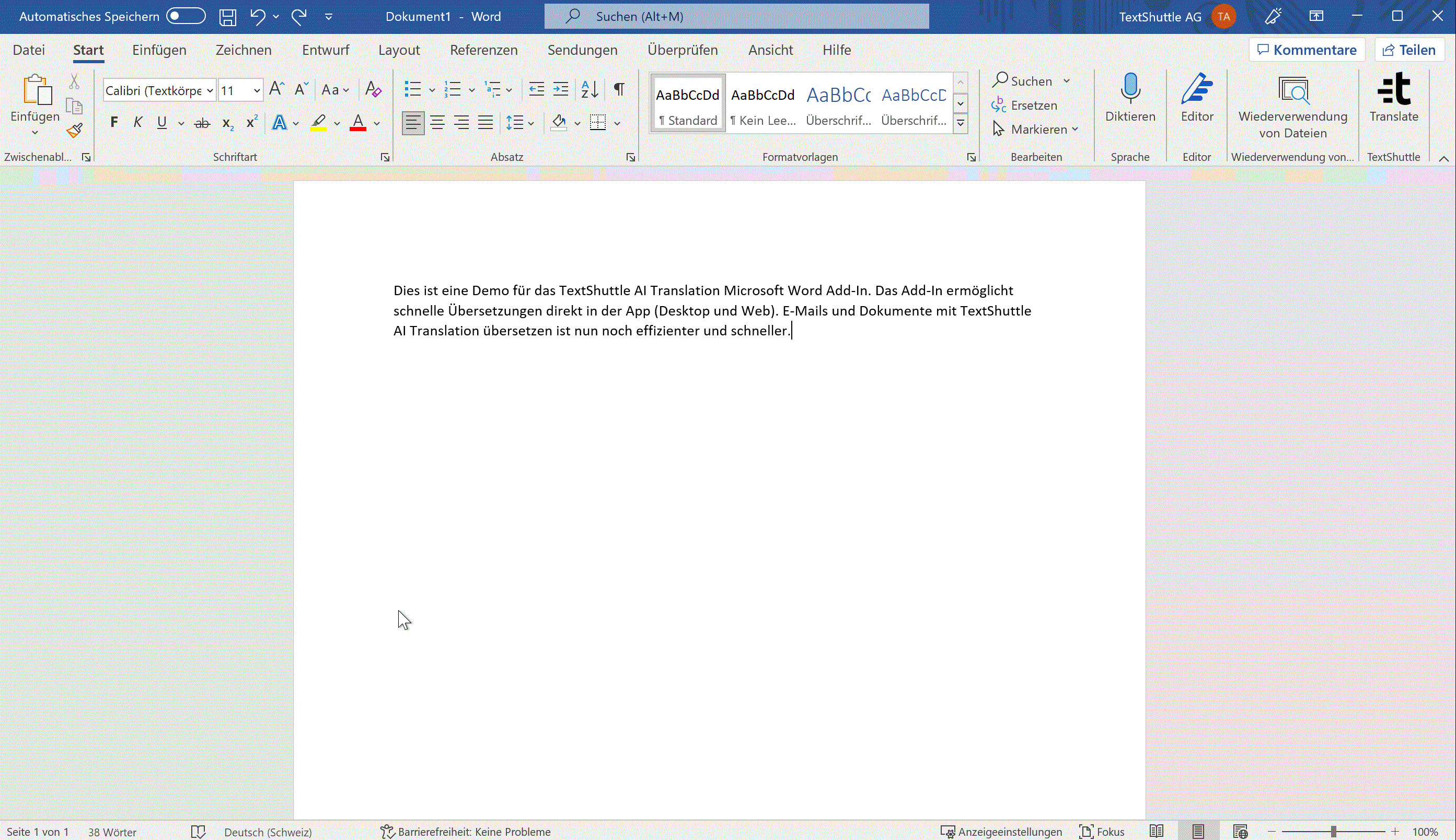1456x840 pixels.
Task: Click Anzeigeeinstellungen in status bar
Action: point(1001,831)
